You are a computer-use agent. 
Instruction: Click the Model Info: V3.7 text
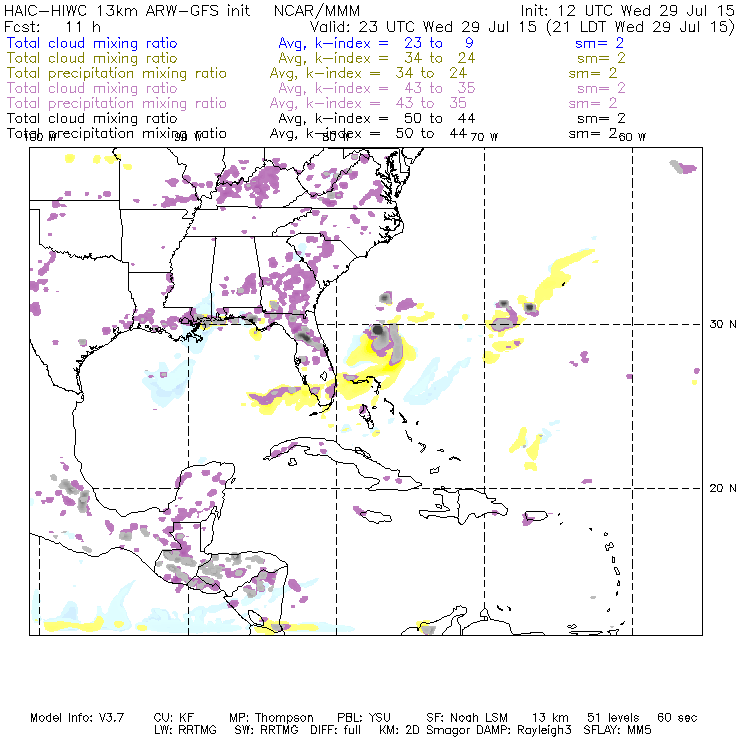77,718
